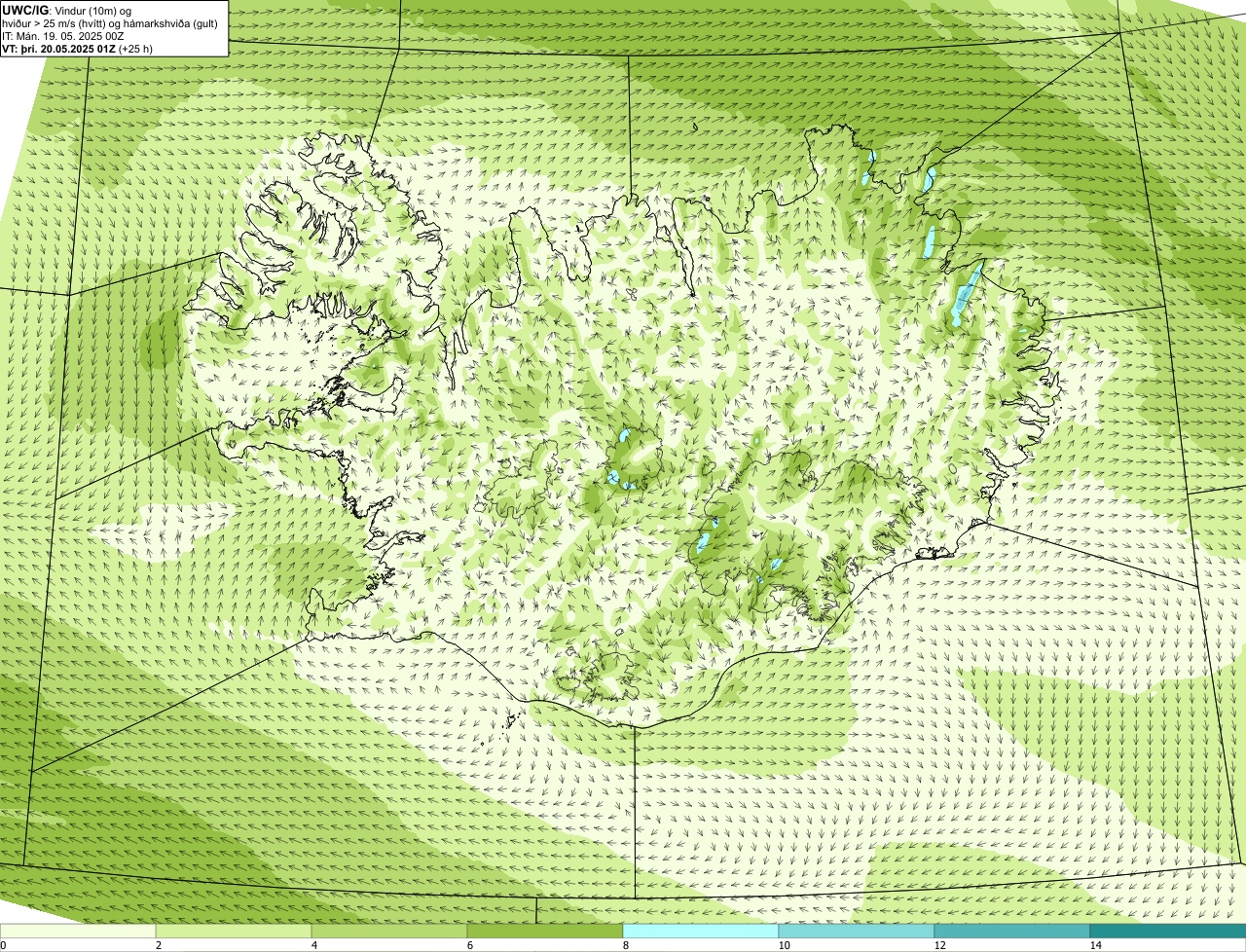This screenshot has width=1246, height=952.
Task: Click the '12' label on the color scale
Action: pos(938,945)
